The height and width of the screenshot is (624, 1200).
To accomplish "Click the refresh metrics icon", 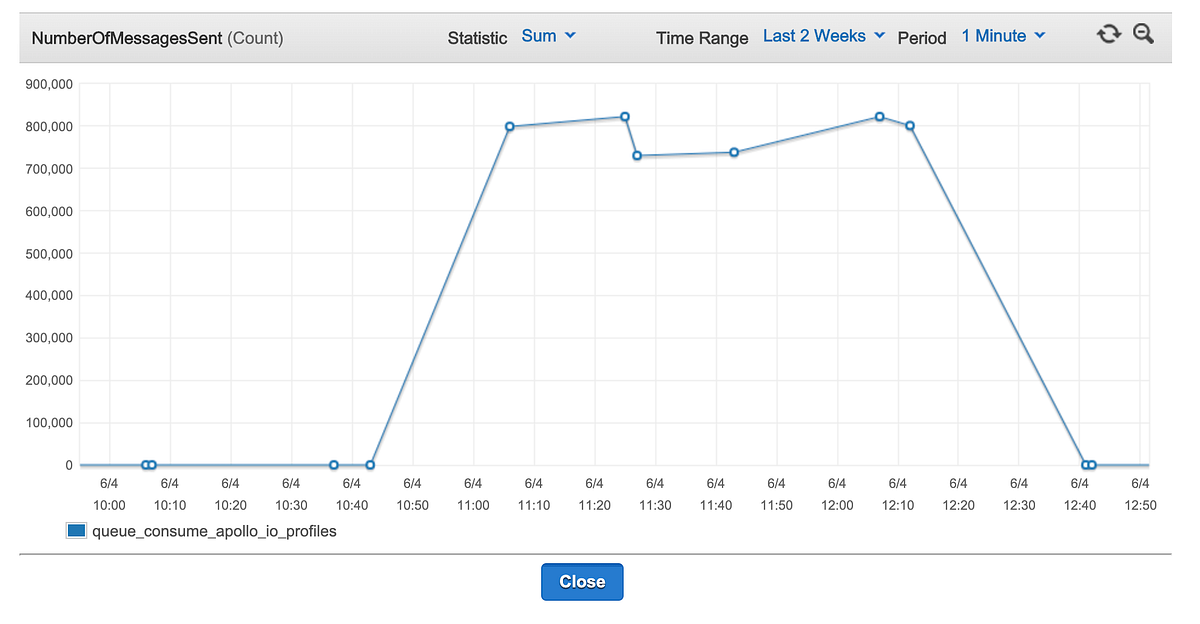I will [x=1108, y=33].
